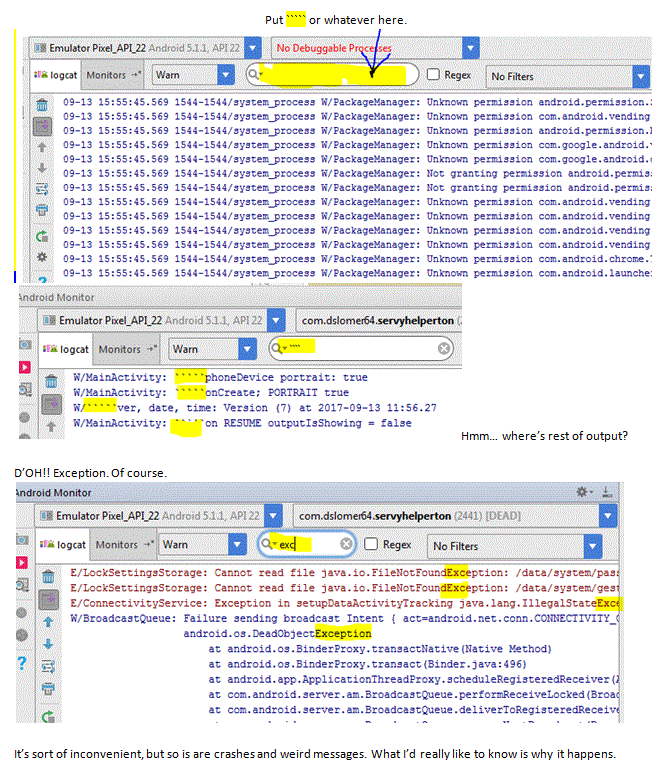Click log line 'Version (7) at 2017-09-13 11:56.27'
Viewport: 660px width, 767px height.
point(255,408)
